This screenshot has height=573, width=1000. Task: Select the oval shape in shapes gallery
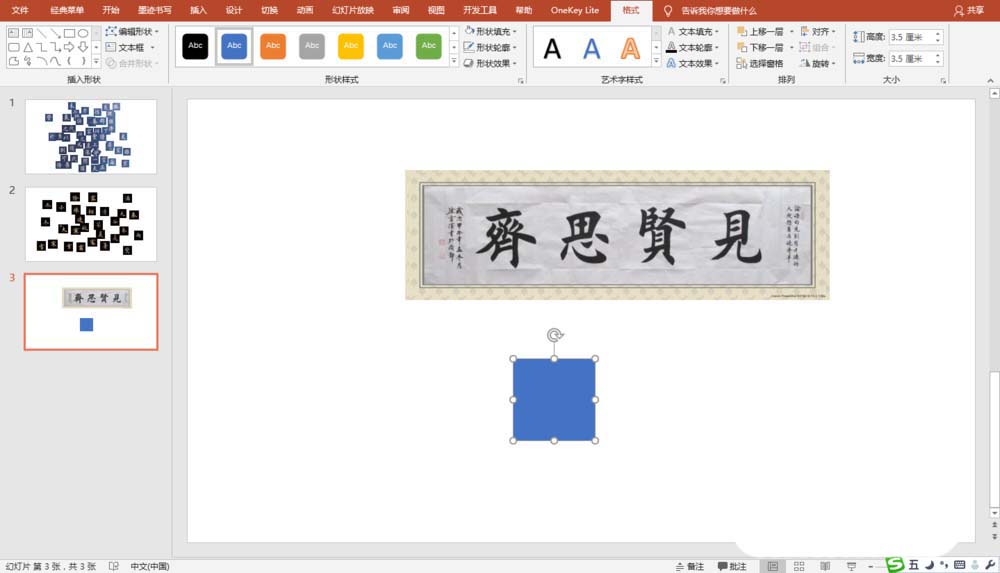click(x=83, y=33)
